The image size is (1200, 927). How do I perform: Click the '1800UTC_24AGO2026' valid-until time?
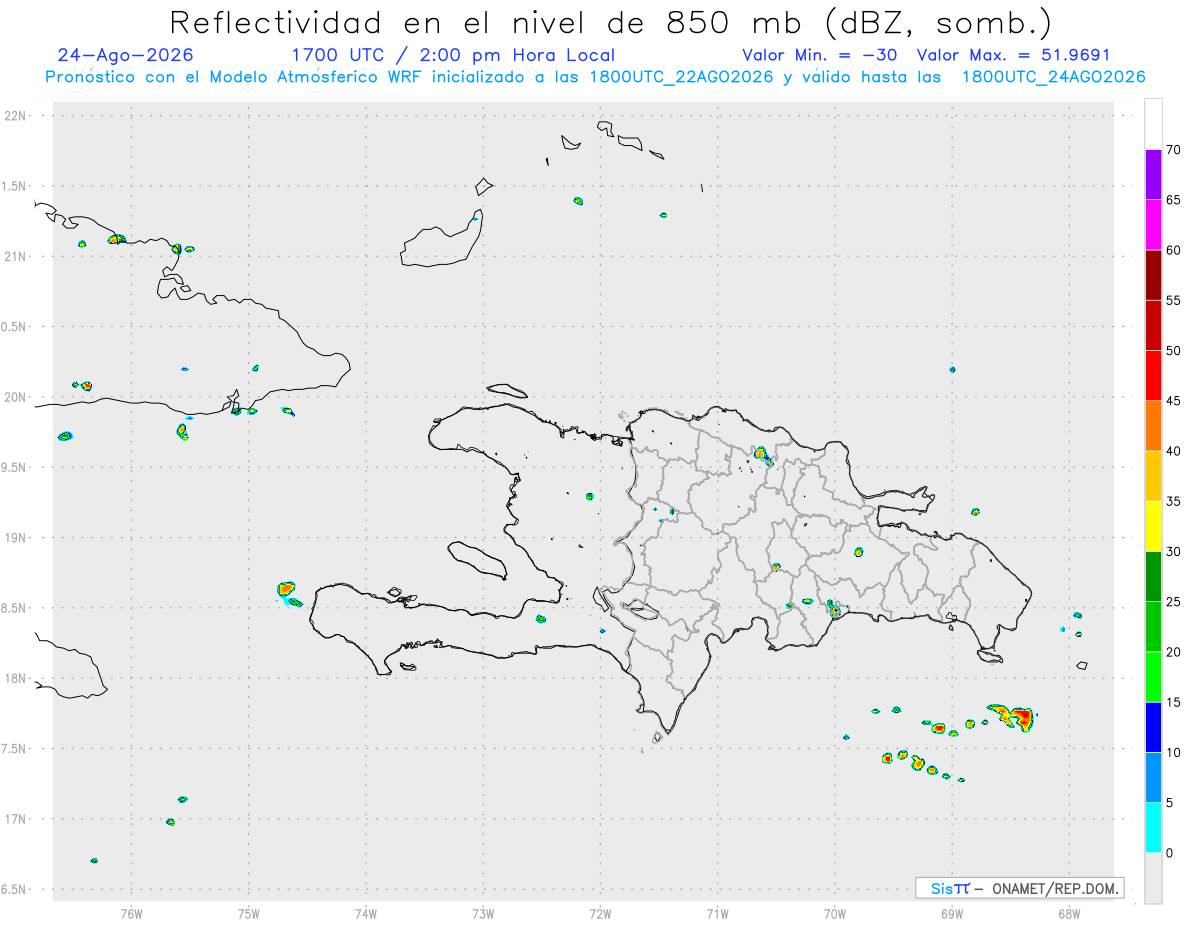point(1053,77)
